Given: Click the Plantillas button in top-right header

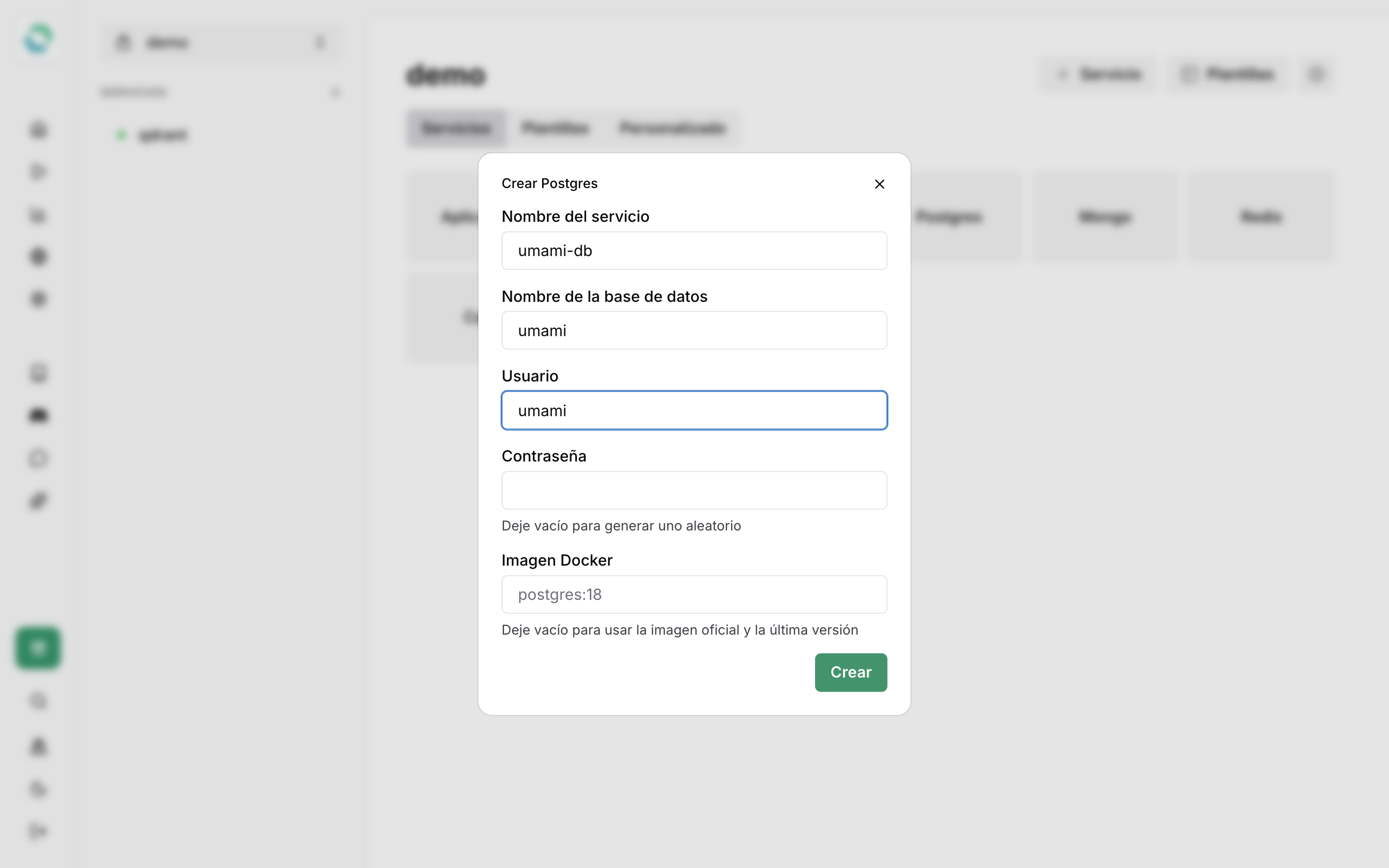Looking at the screenshot, I should point(1226,74).
